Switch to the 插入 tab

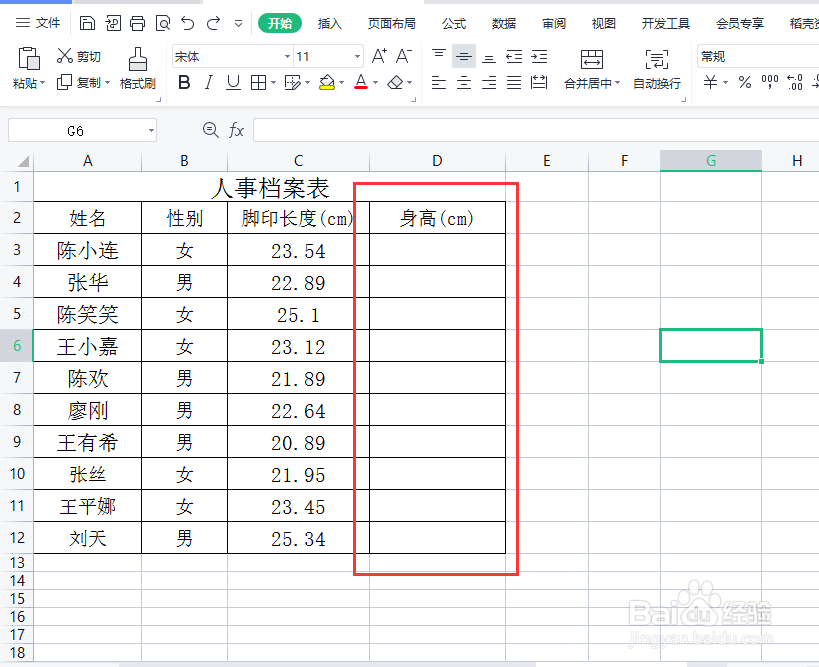coord(330,24)
